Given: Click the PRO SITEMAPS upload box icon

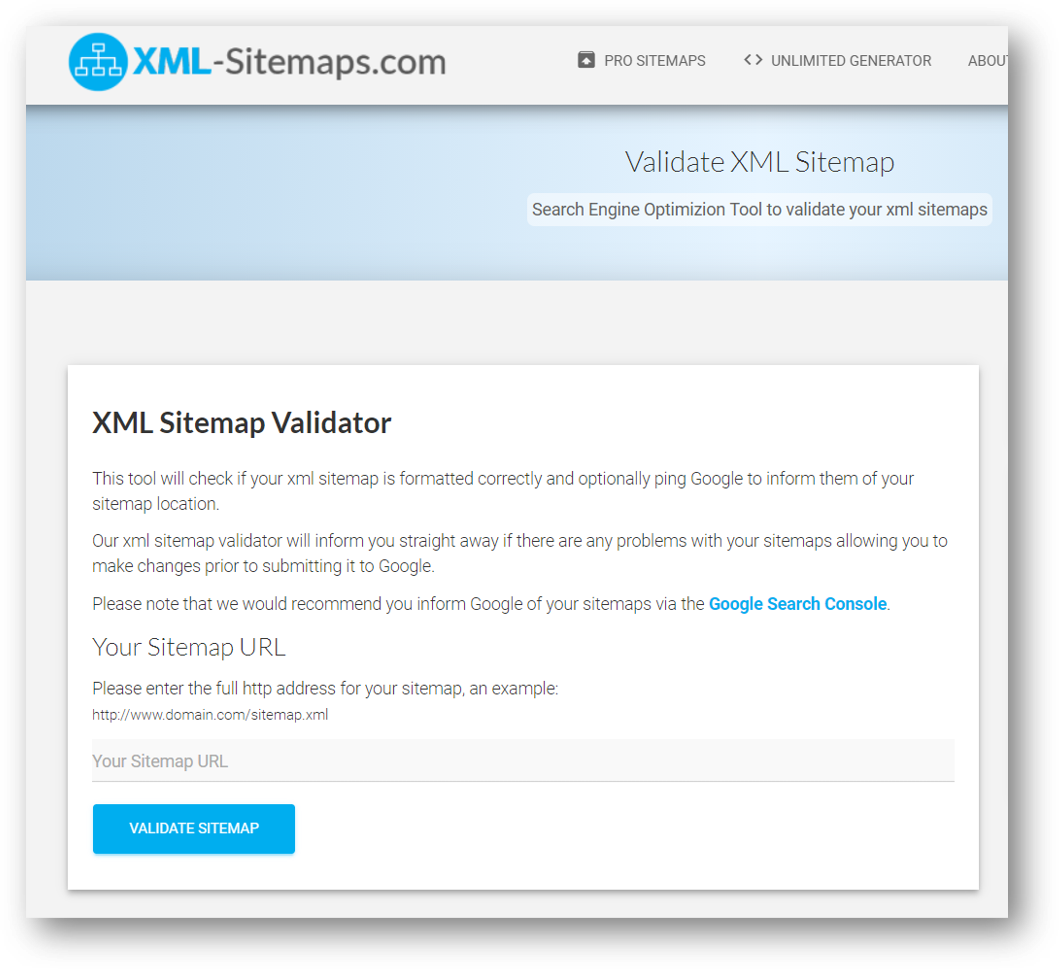Looking at the screenshot, I should [586, 60].
